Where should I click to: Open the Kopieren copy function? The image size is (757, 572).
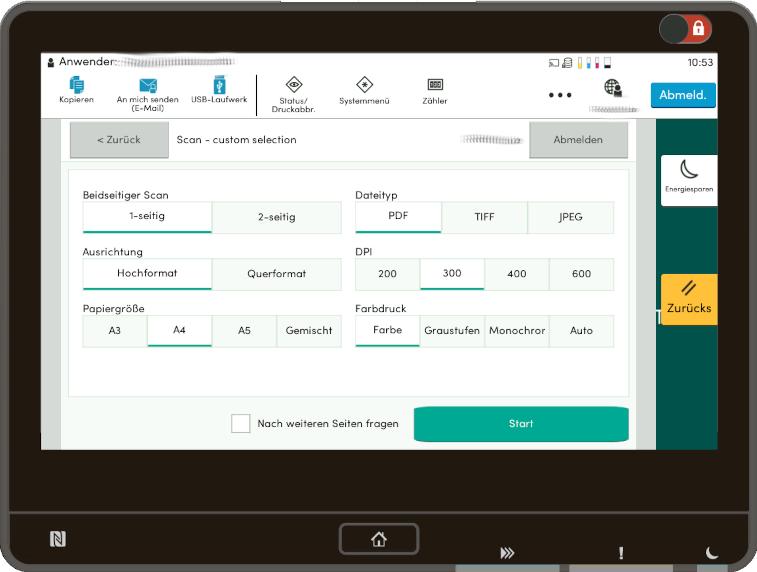point(76,90)
